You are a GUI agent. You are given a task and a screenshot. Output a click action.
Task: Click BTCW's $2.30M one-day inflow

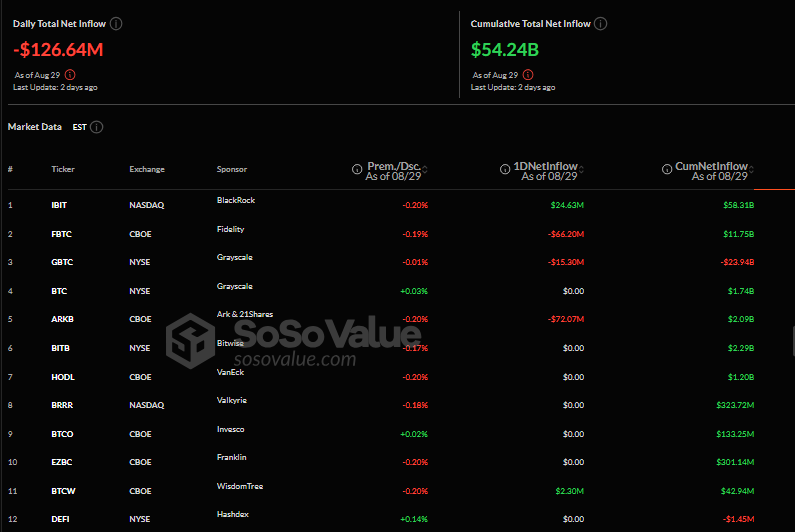pos(569,491)
